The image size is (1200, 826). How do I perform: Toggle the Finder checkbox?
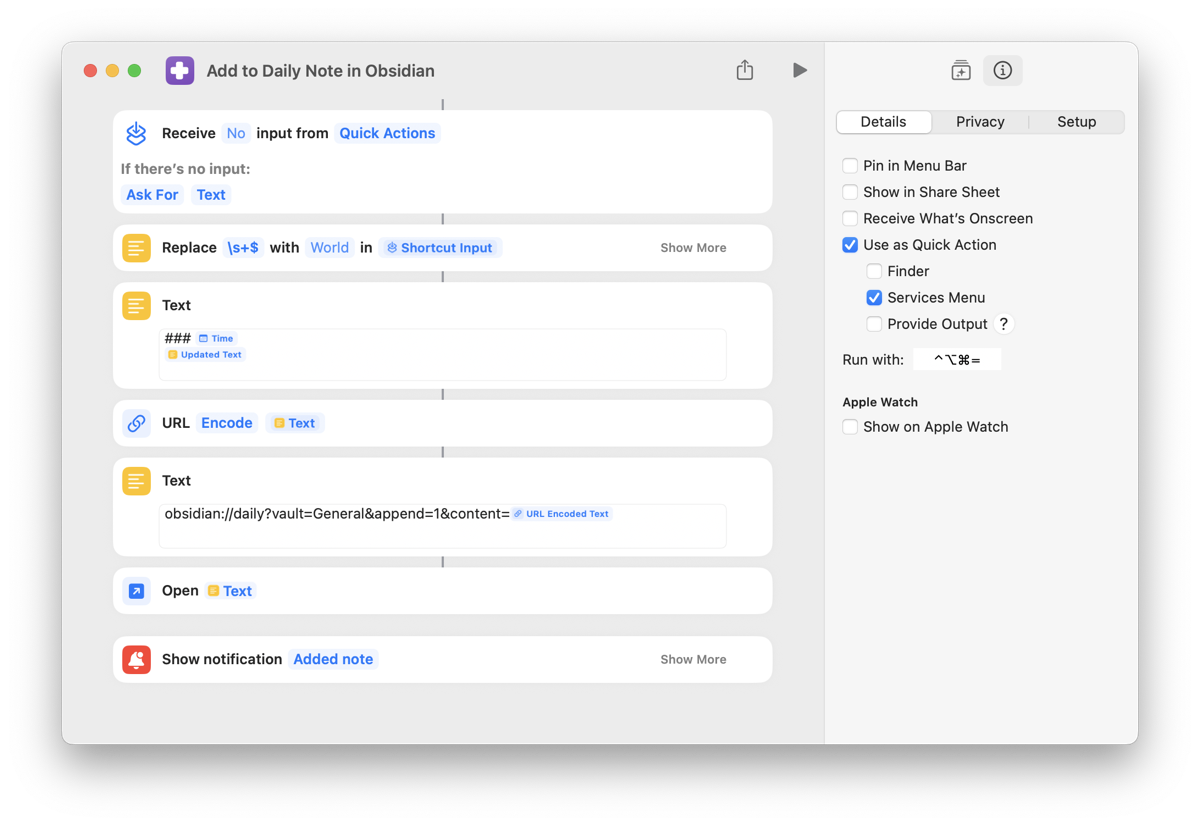[874, 271]
